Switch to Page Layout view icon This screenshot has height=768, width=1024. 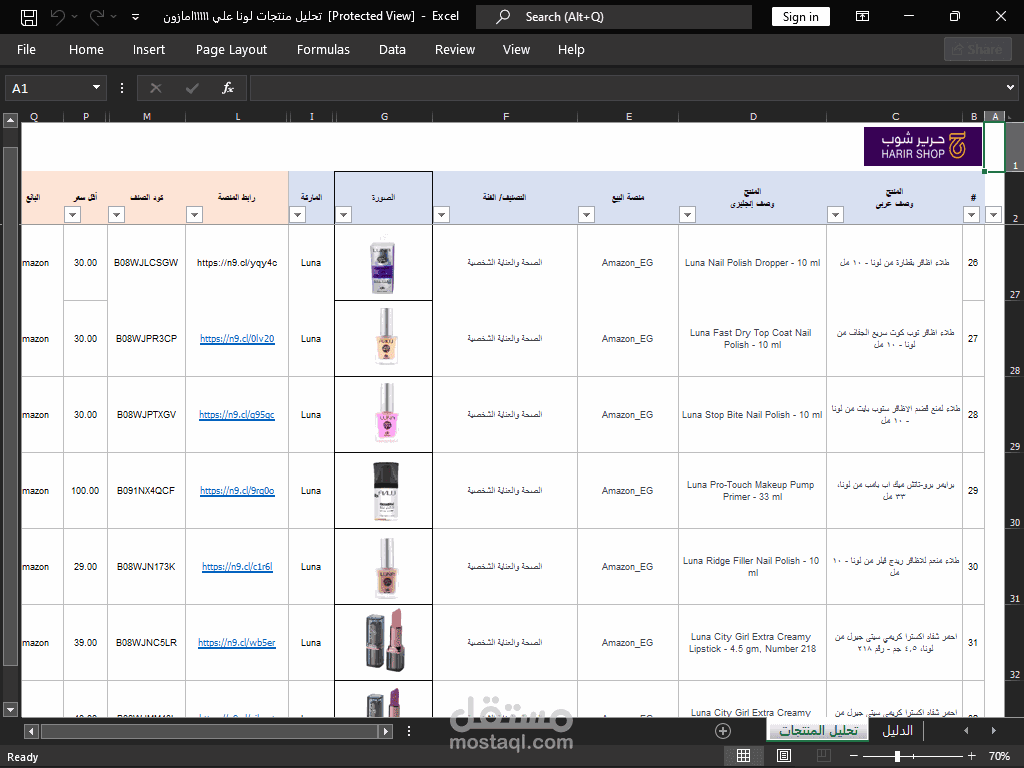(784, 756)
